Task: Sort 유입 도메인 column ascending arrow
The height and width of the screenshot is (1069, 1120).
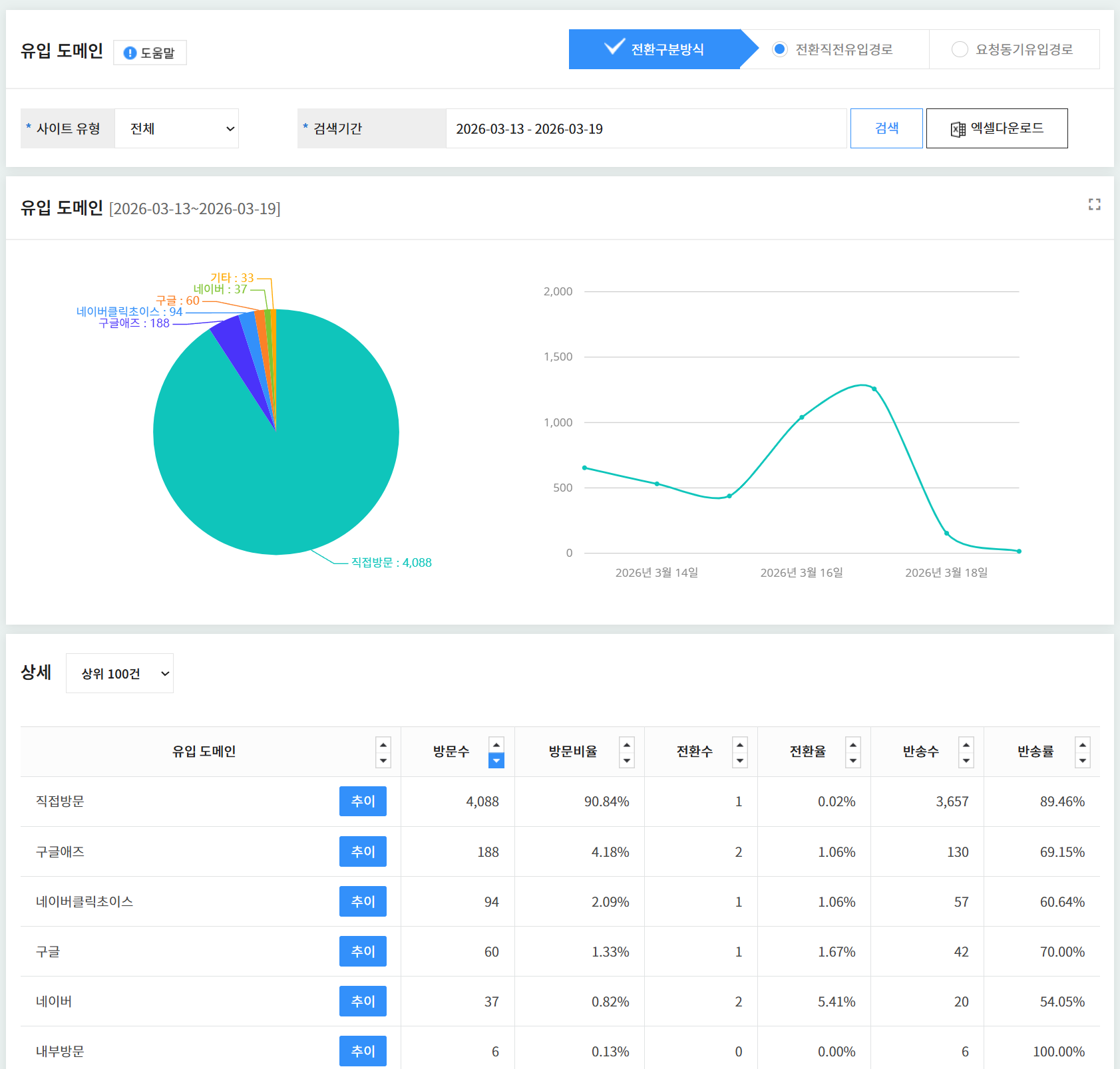Action: [x=383, y=745]
